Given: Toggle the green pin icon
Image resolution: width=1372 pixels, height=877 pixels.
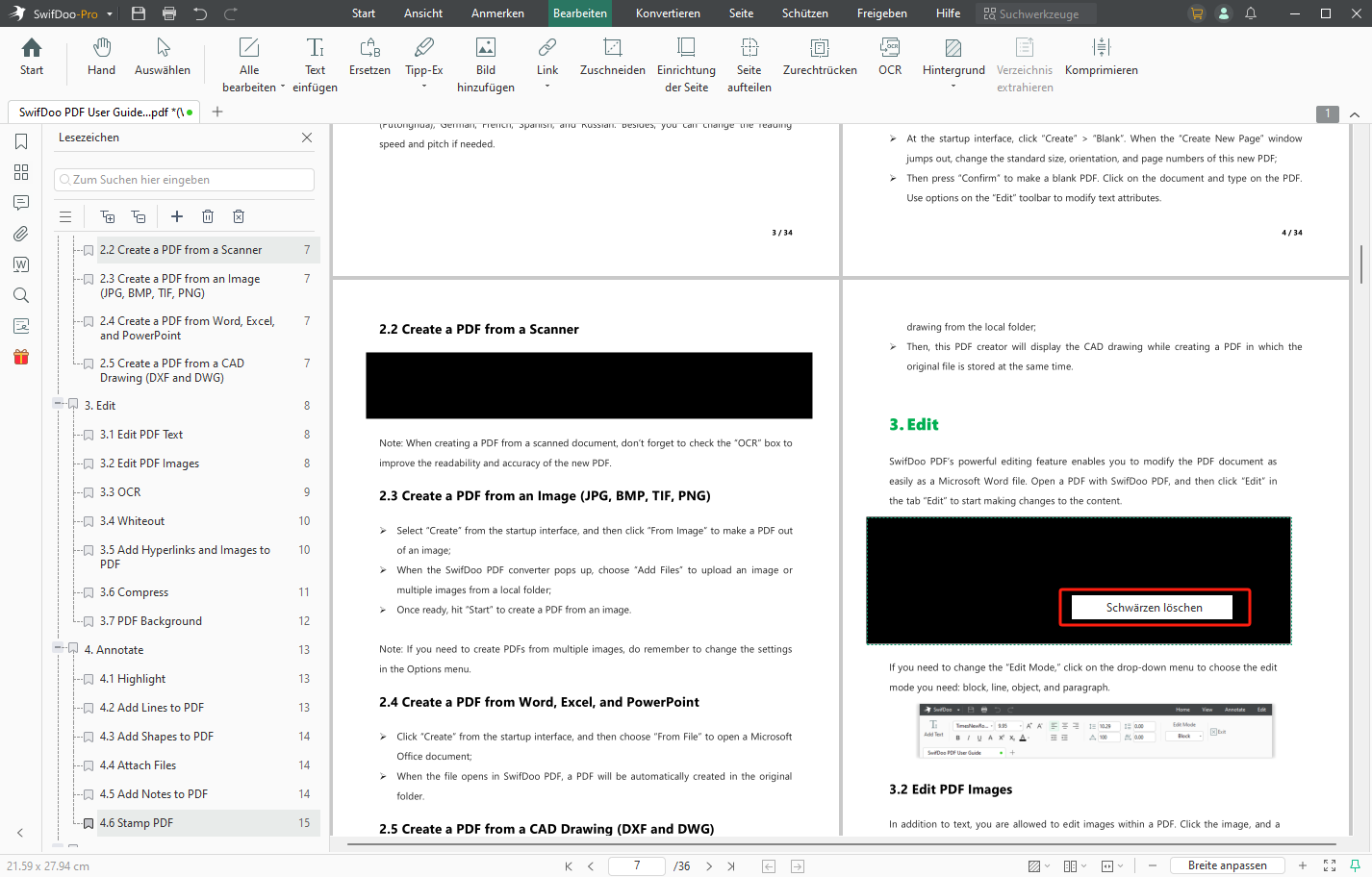Looking at the screenshot, I should click(x=1355, y=865).
